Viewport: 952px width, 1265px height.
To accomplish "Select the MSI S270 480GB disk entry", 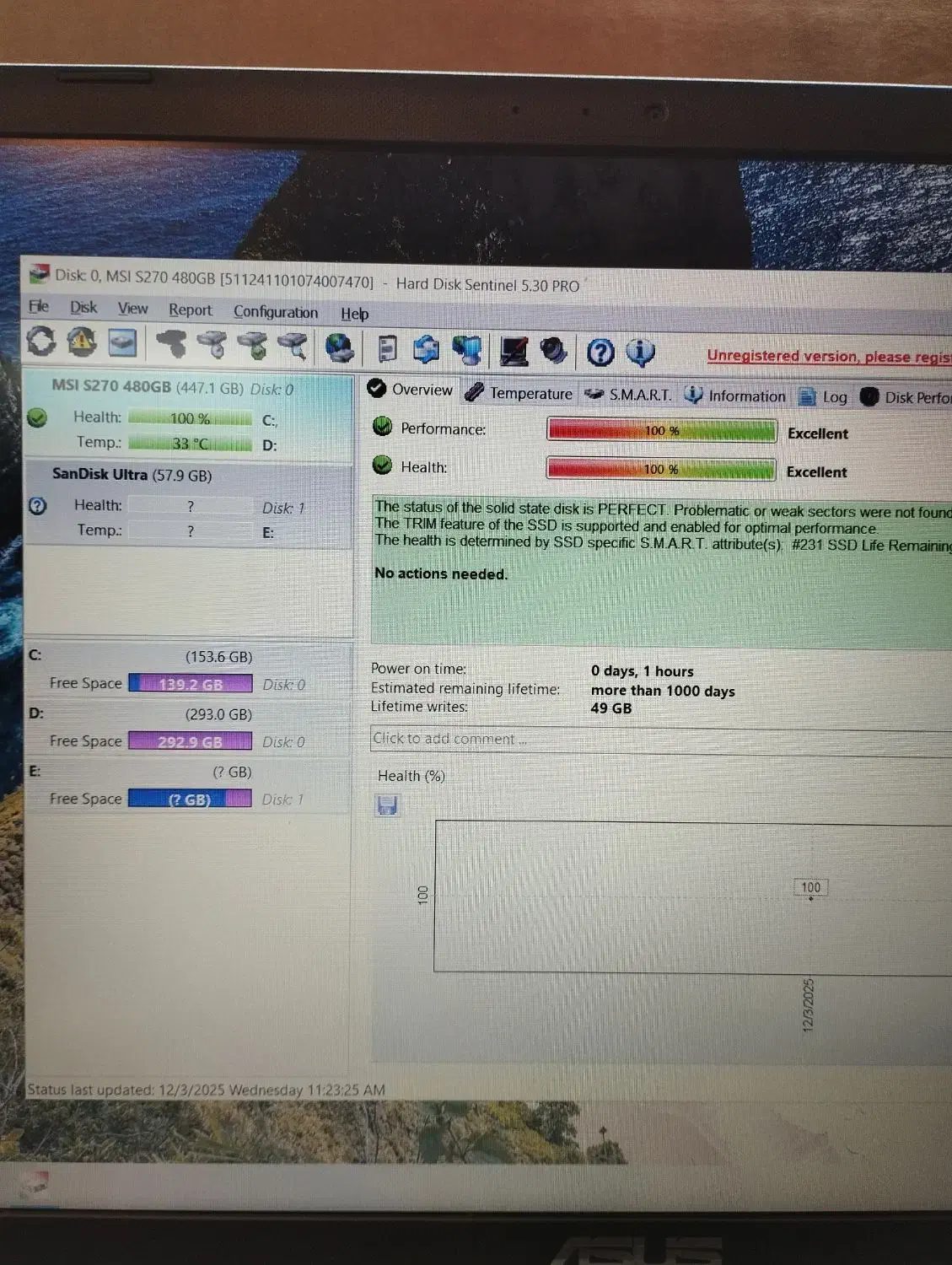I will [188, 414].
